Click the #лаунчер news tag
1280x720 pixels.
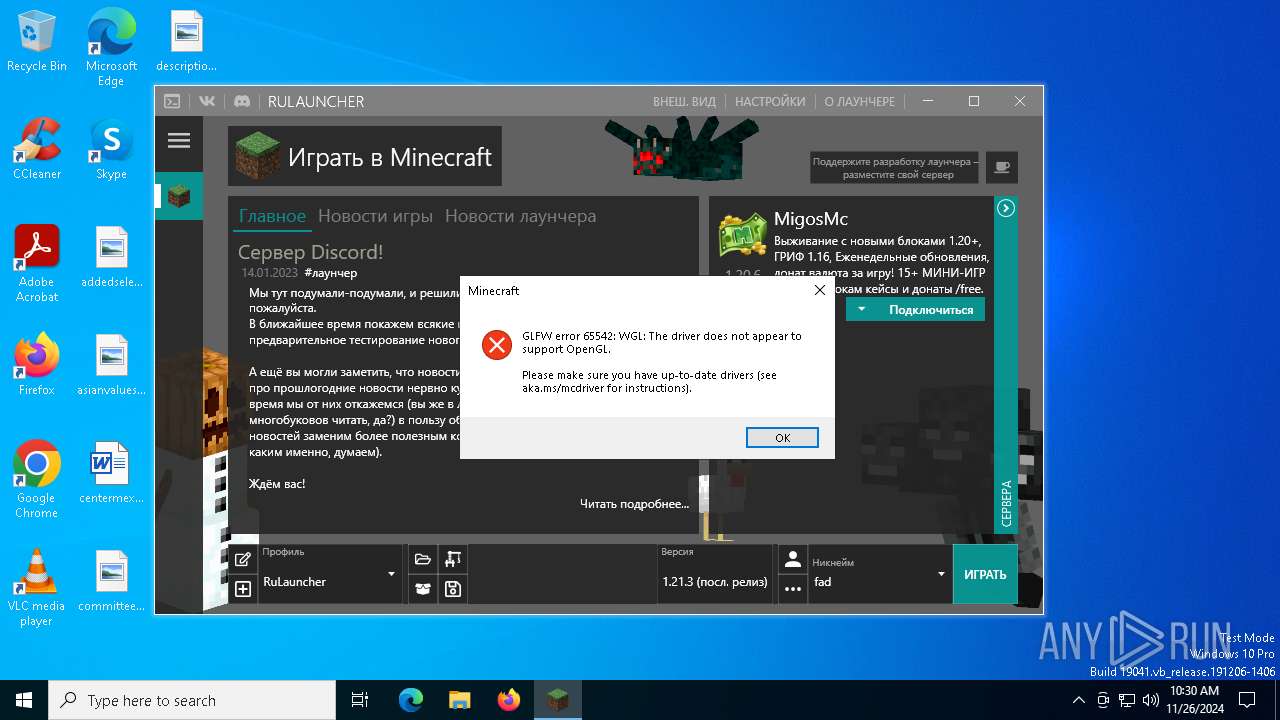[331, 273]
